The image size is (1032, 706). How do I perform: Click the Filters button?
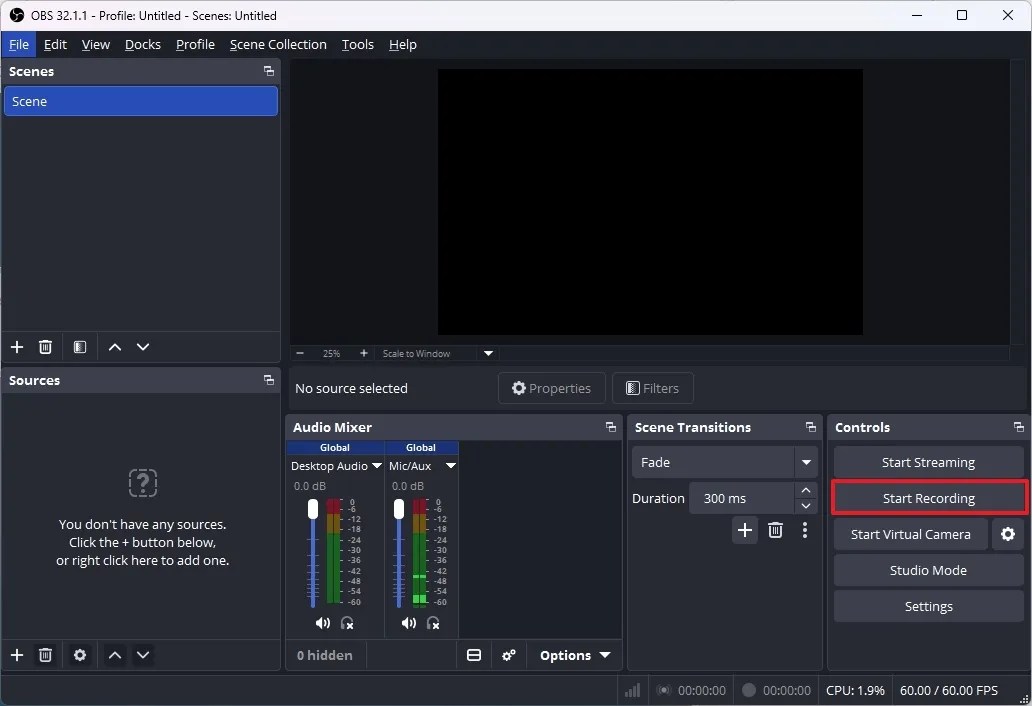point(652,388)
